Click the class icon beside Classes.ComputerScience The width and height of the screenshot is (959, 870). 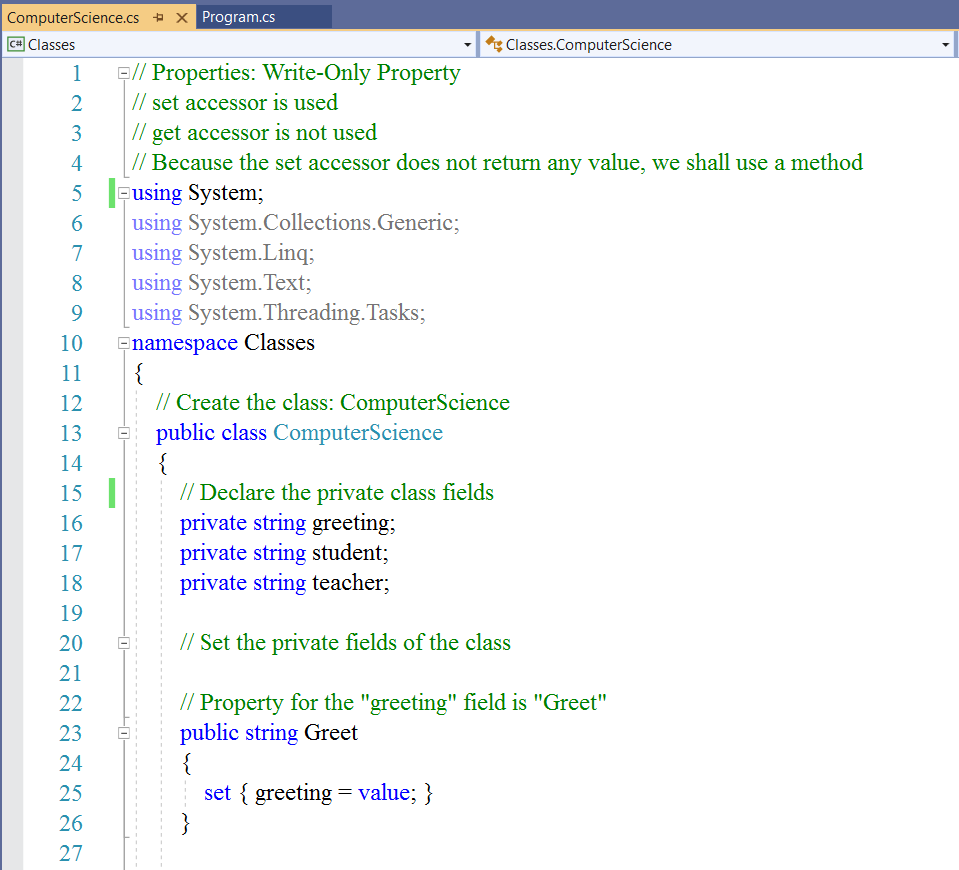(x=494, y=44)
